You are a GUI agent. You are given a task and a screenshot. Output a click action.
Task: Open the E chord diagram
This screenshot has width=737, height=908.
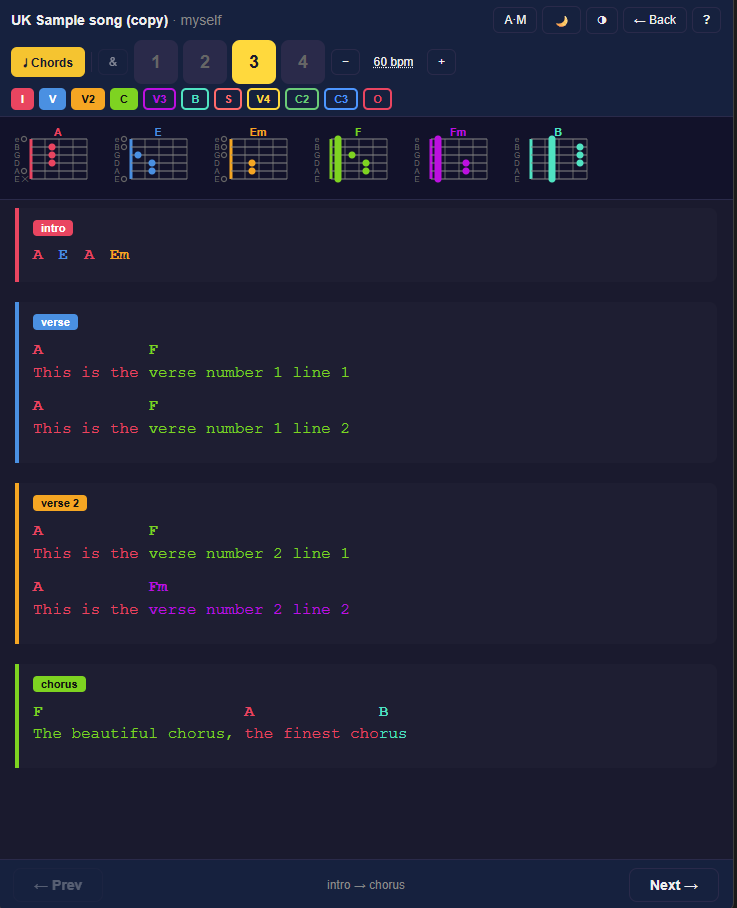click(151, 155)
